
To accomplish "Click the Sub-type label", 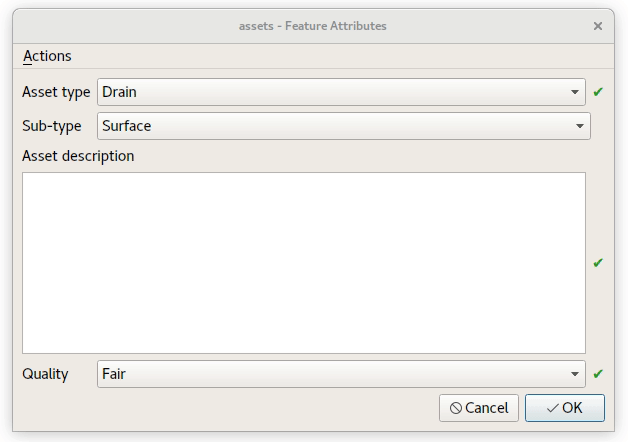I will [52, 126].
